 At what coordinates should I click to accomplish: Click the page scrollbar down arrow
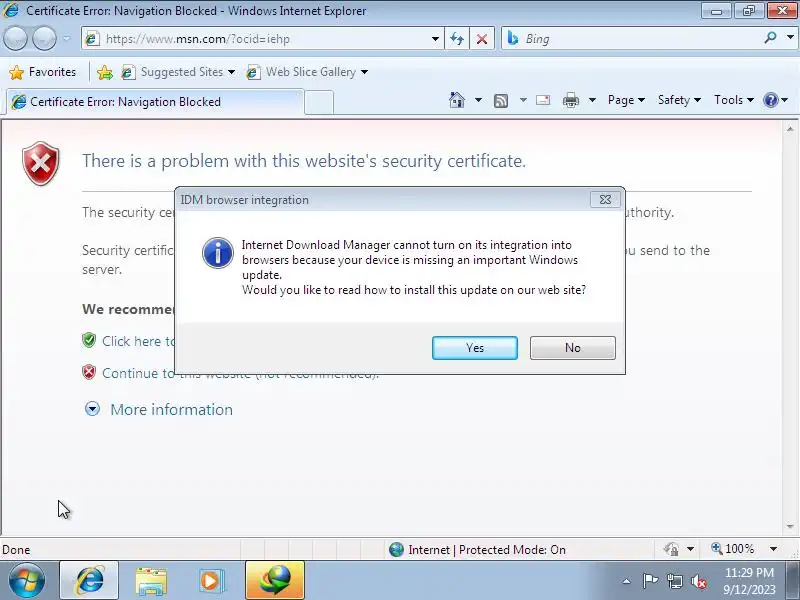click(790, 526)
